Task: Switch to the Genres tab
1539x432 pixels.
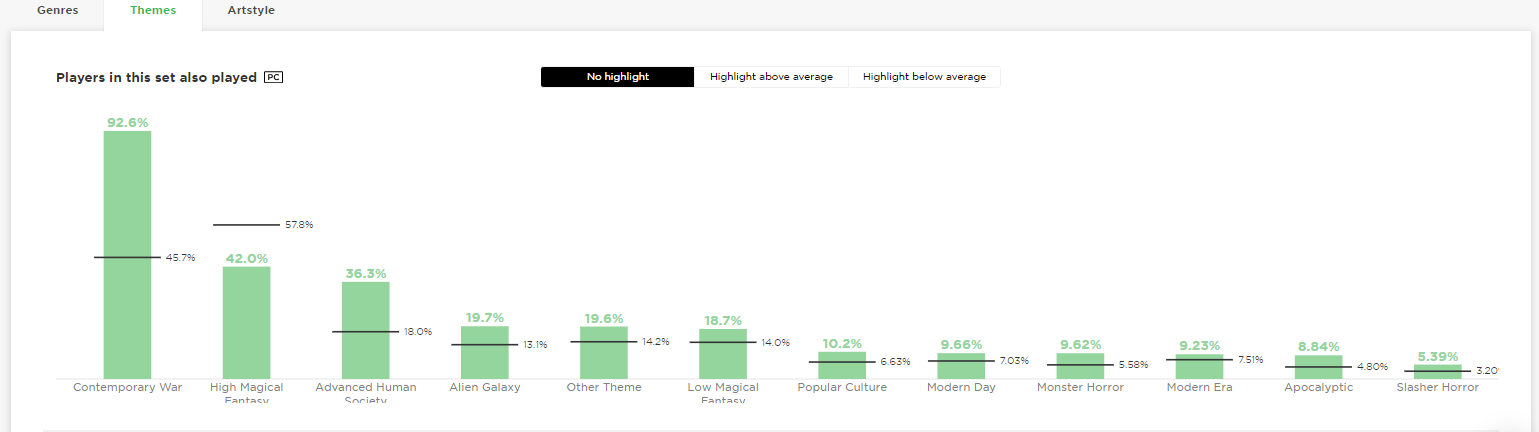Action: 57,11
